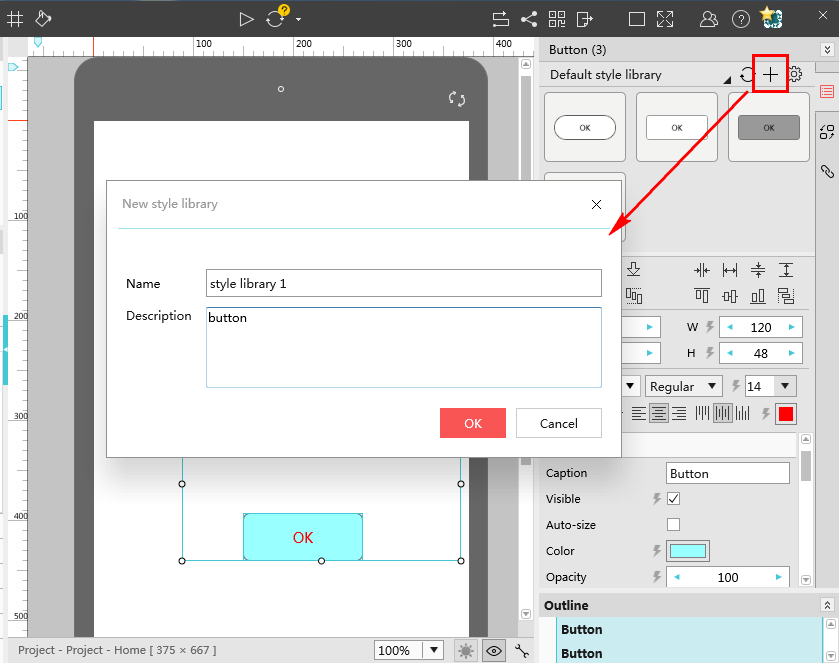The height and width of the screenshot is (663, 839).
Task: Decrease height value 48
Action: (730, 353)
